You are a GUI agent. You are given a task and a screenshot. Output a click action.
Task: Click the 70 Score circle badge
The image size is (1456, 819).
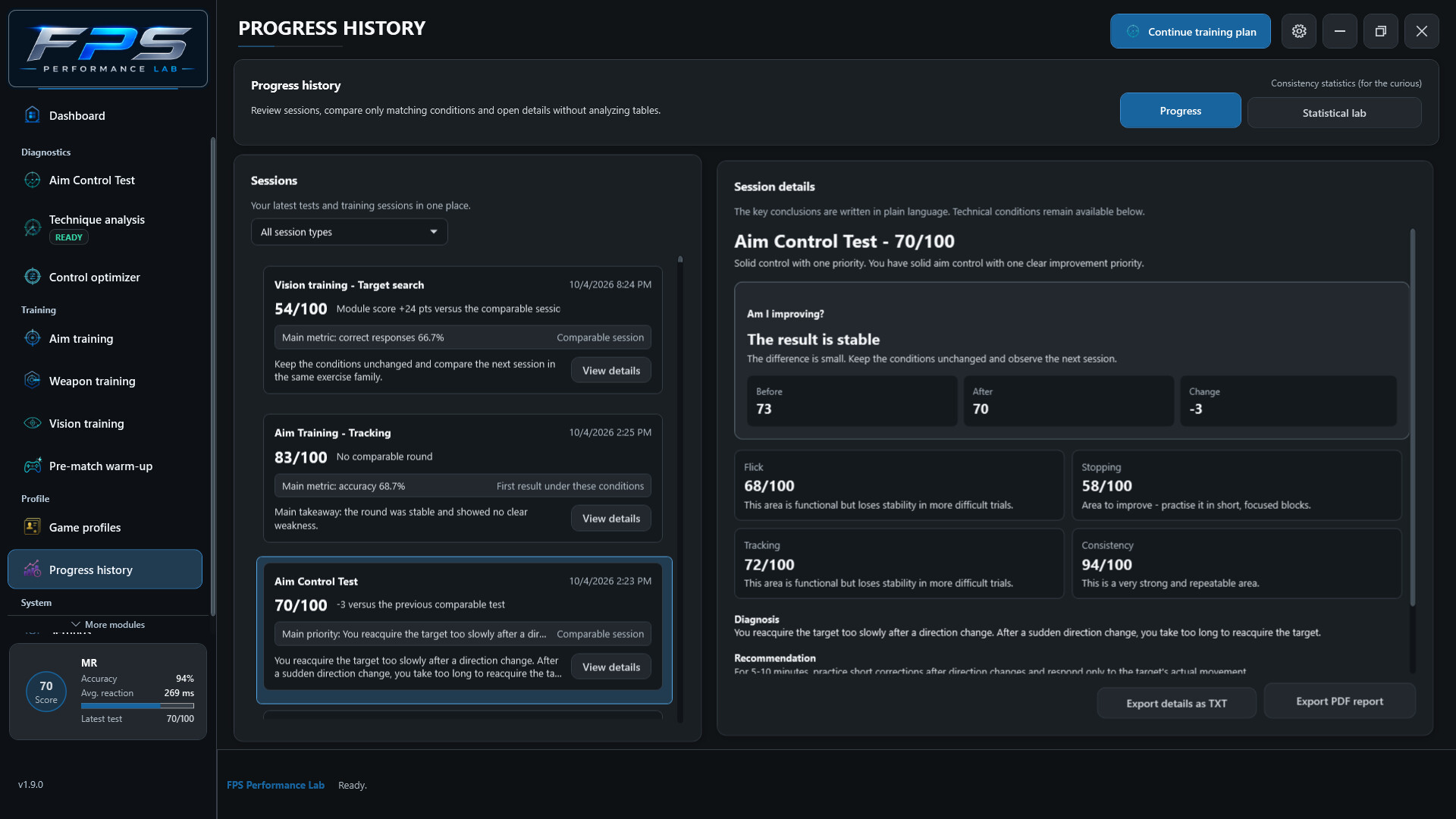point(46,692)
